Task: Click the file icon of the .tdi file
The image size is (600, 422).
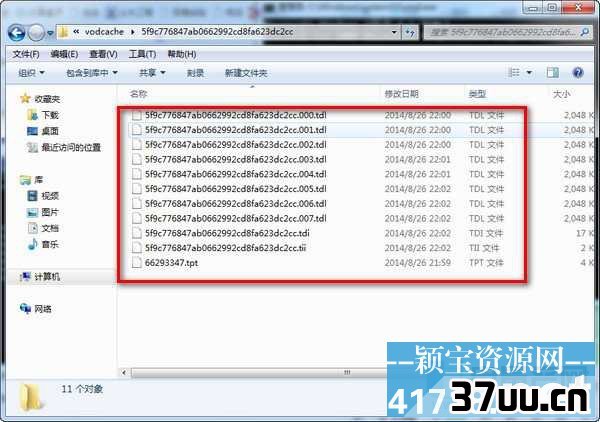Action: pyautogui.click(x=137, y=233)
